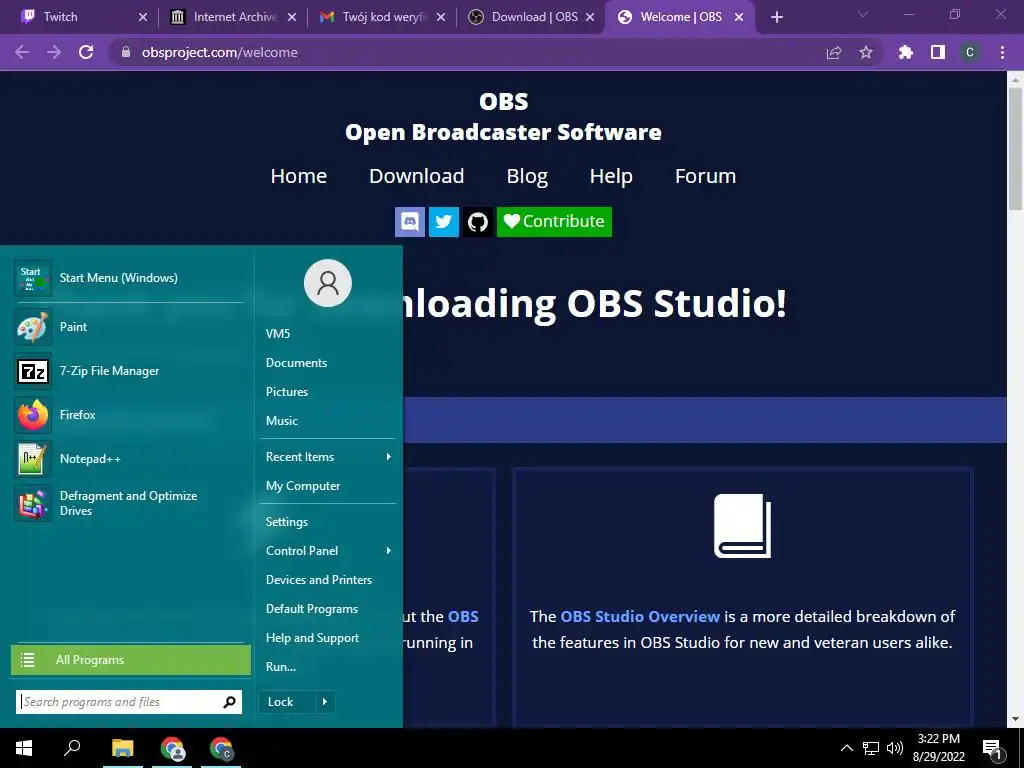This screenshot has width=1024, height=768.
Task: Open the OBS Blog link
Action: [527, 176]
